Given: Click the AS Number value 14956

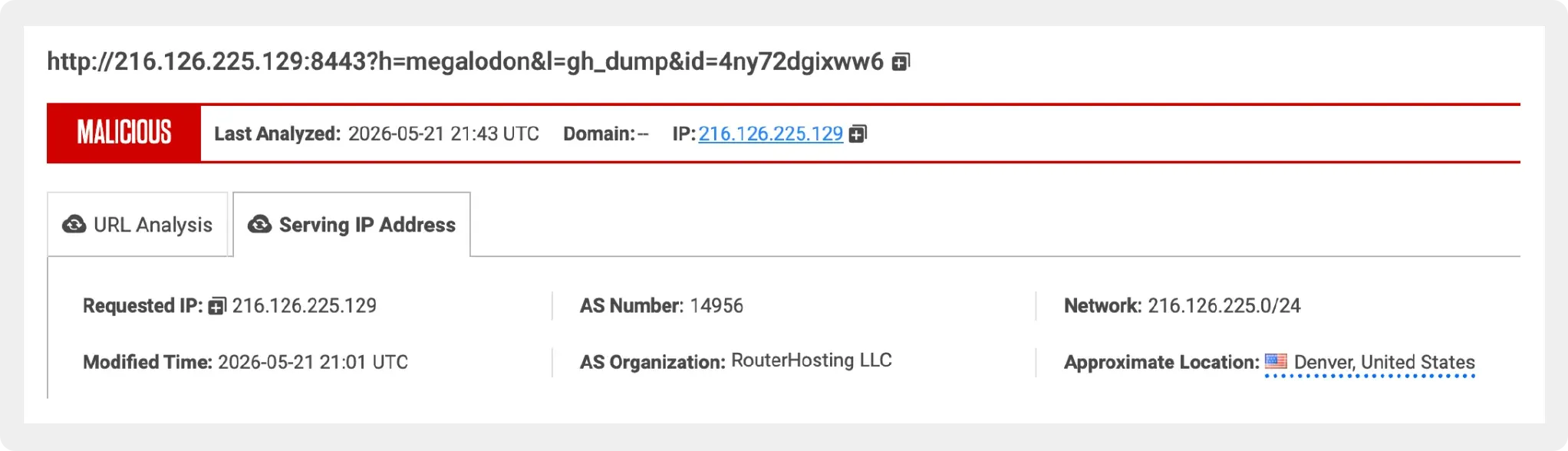Looking at the screenshot, I should 716,305.
